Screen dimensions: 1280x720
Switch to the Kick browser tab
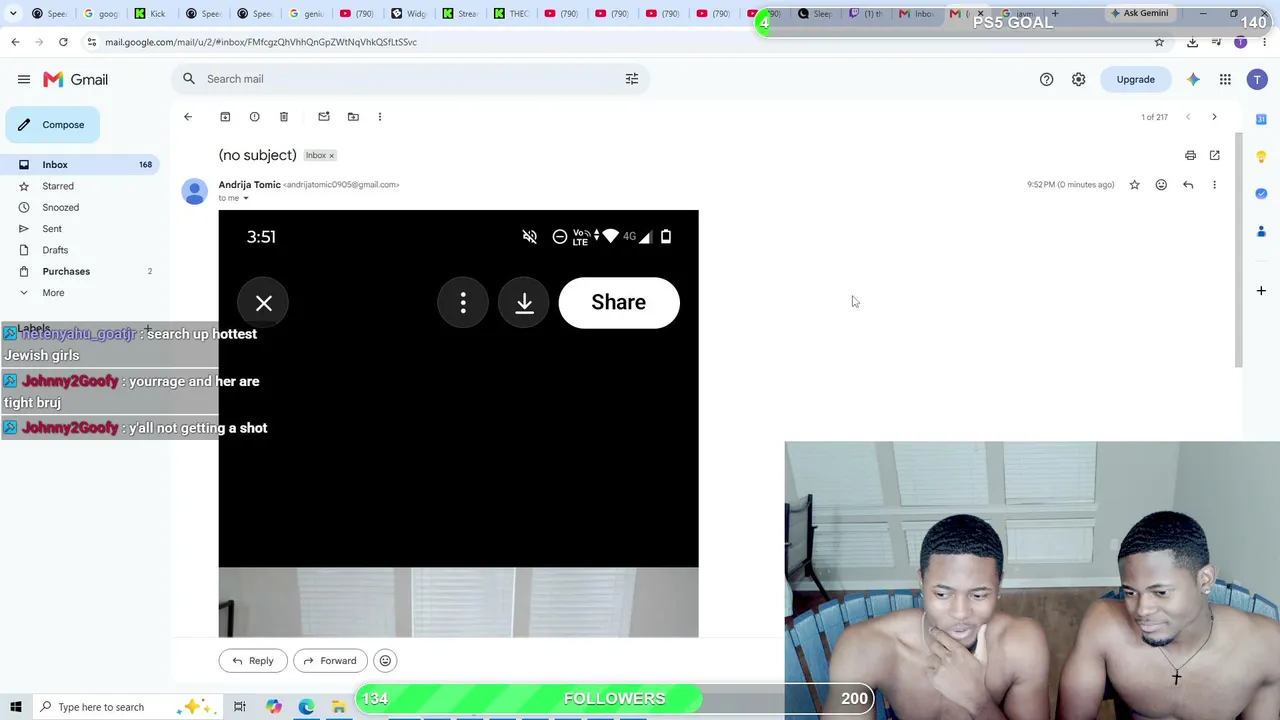point(151,14)
